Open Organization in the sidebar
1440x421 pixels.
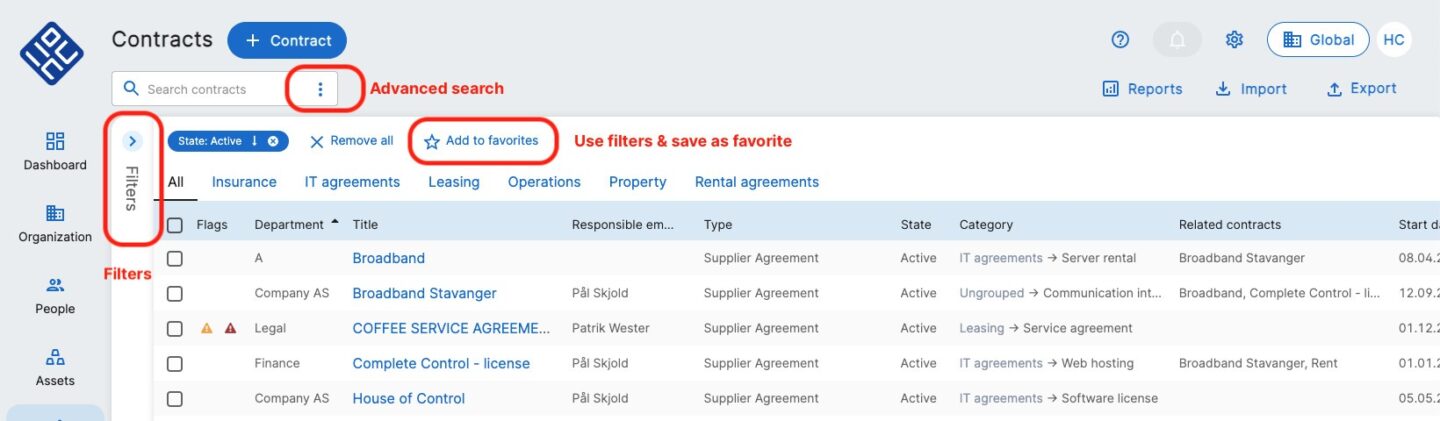pyautogui.click(x=55, y=223)
